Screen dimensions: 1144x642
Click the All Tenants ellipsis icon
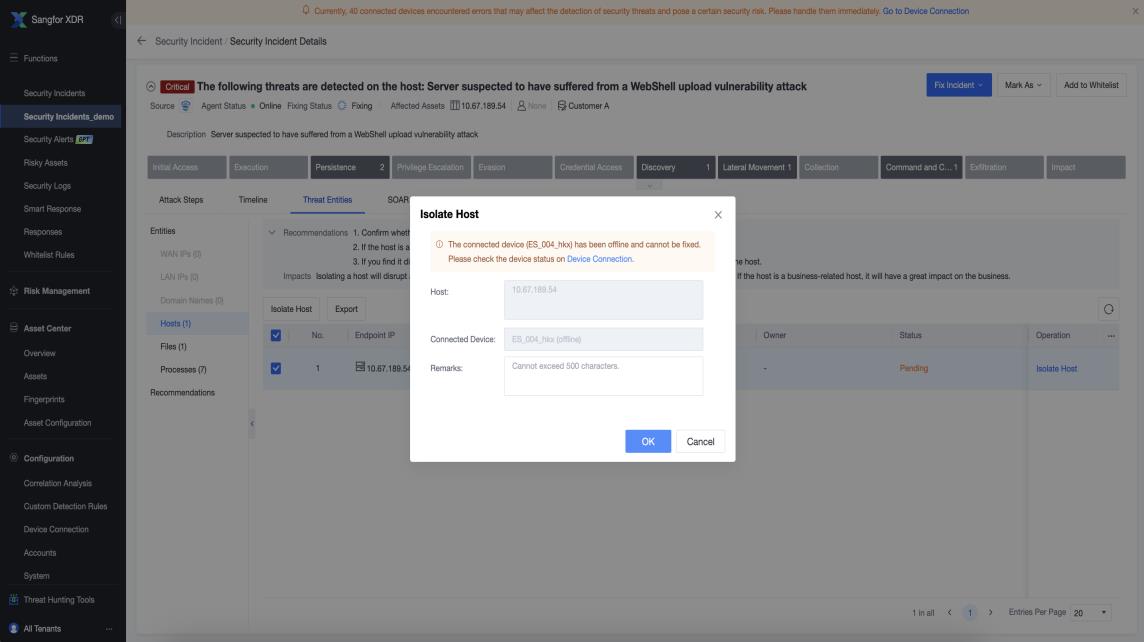pos(109,629)
